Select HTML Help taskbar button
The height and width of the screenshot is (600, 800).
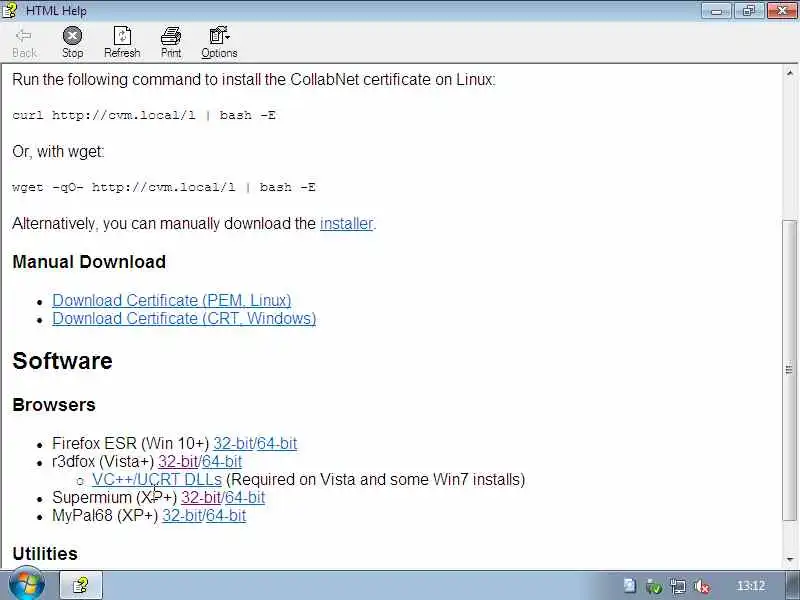pyautogui.click(x=81, y=585)
